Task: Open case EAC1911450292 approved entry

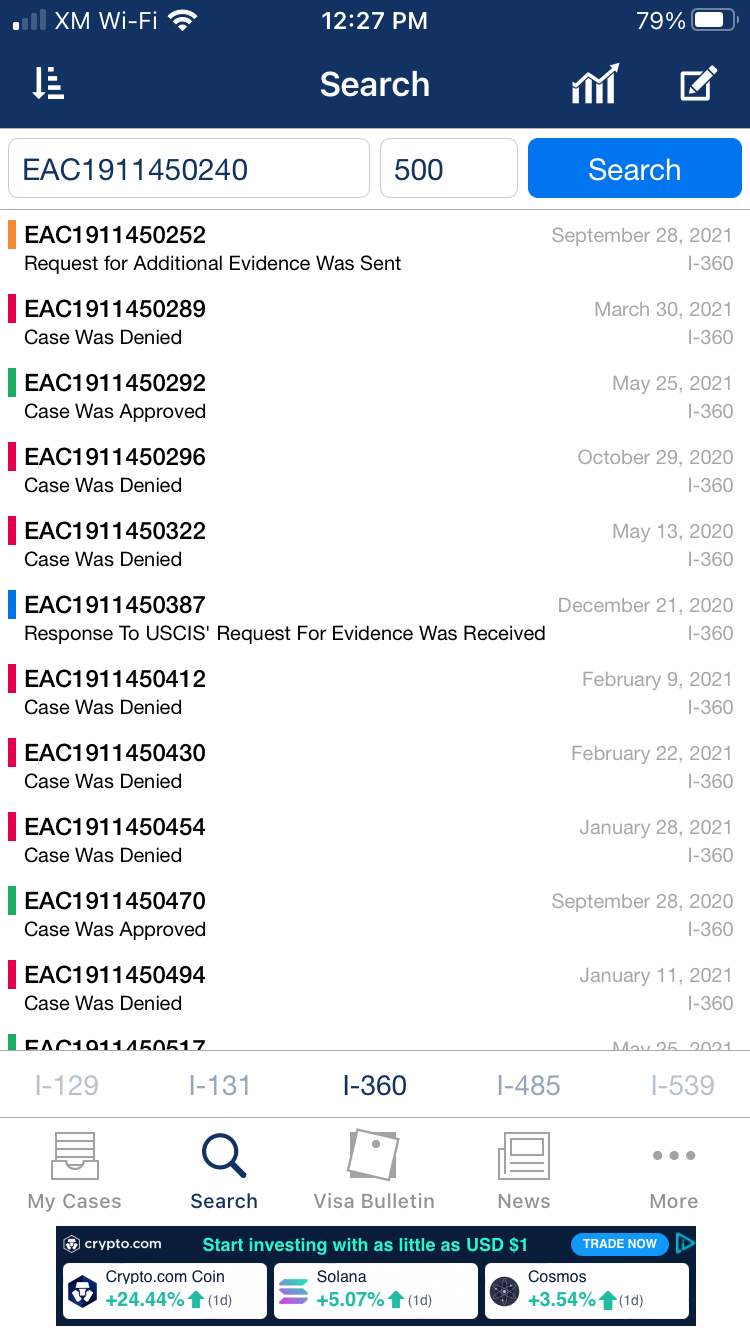Action: pyautogui.click(x=375, y=397)
